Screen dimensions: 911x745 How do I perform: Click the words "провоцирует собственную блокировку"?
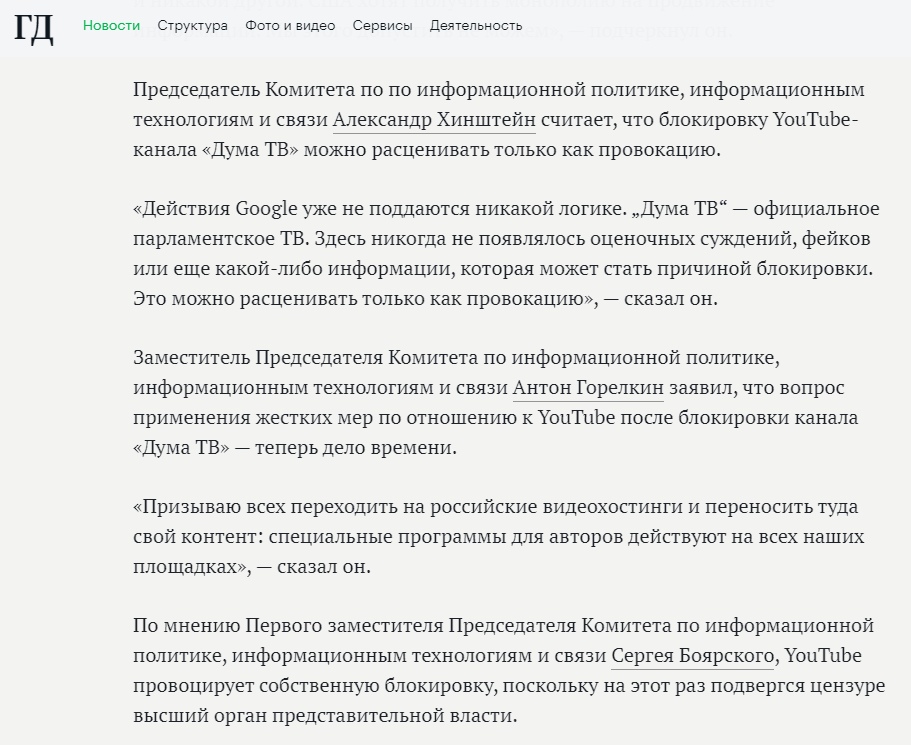[315, 686]
